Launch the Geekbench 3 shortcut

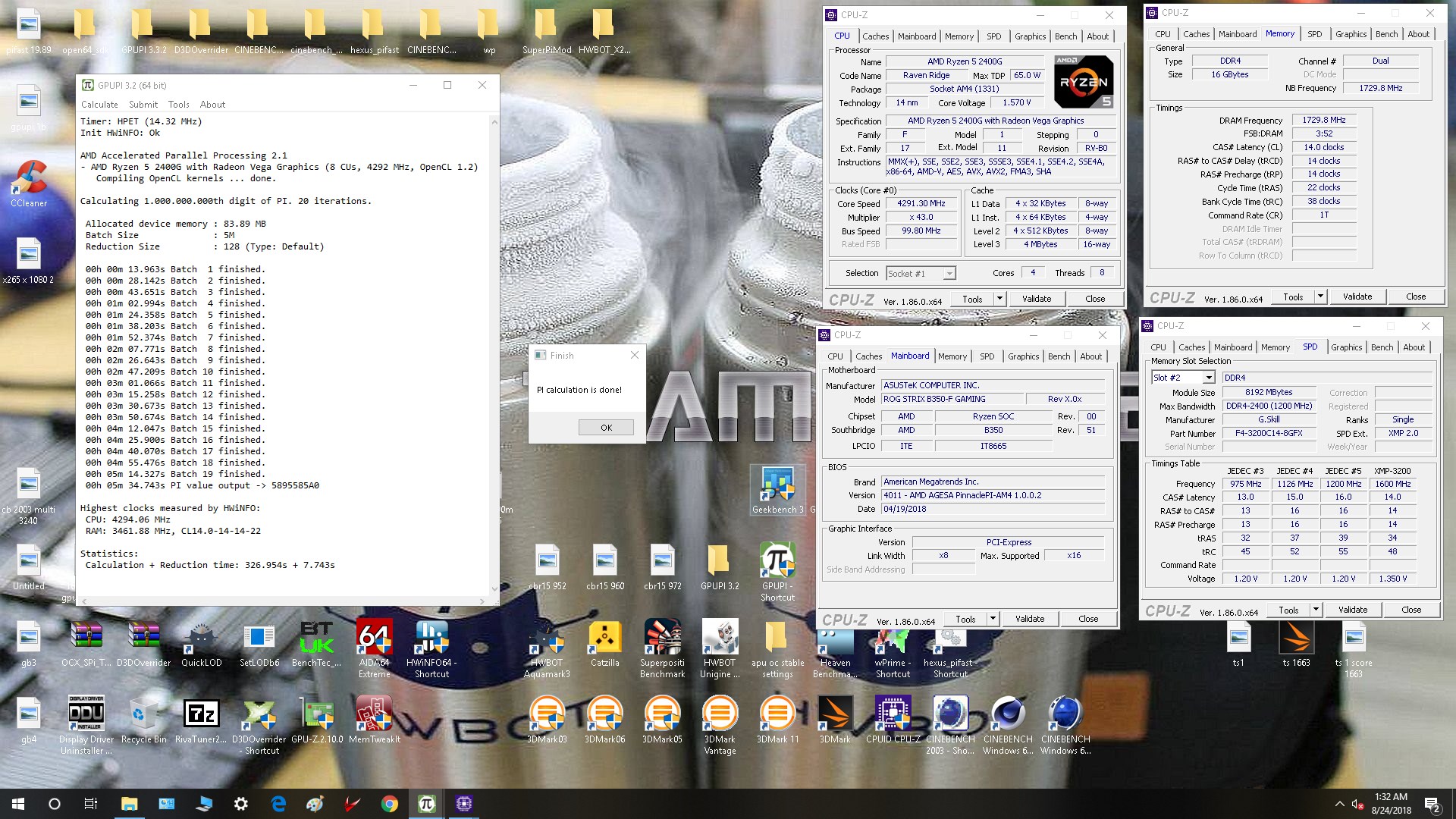(x=777, y=490)
